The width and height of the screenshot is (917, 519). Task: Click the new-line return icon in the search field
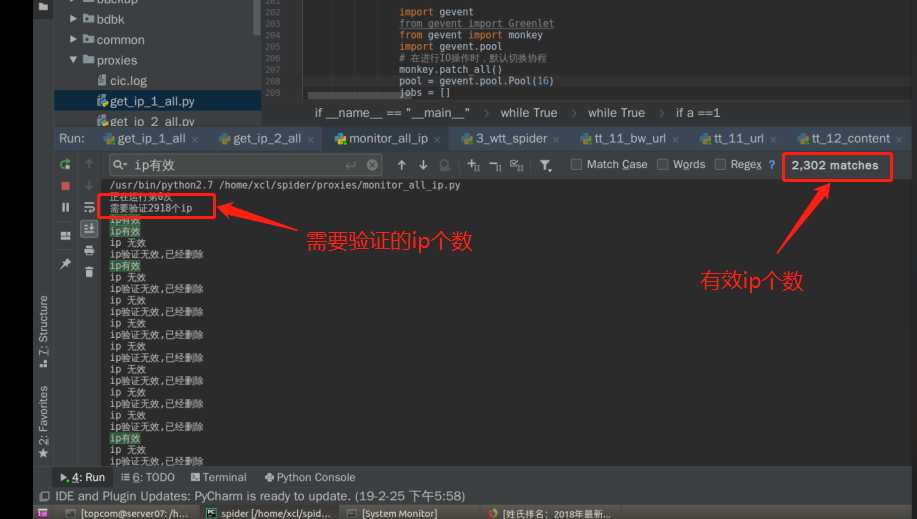(350, 166)
